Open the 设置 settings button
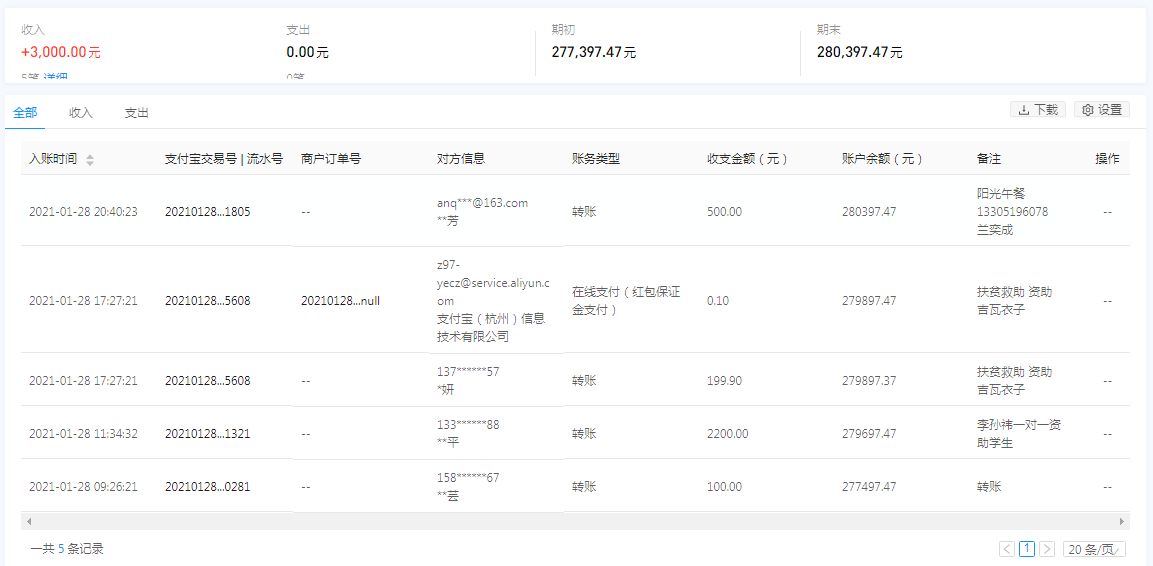 point(1101,110)
